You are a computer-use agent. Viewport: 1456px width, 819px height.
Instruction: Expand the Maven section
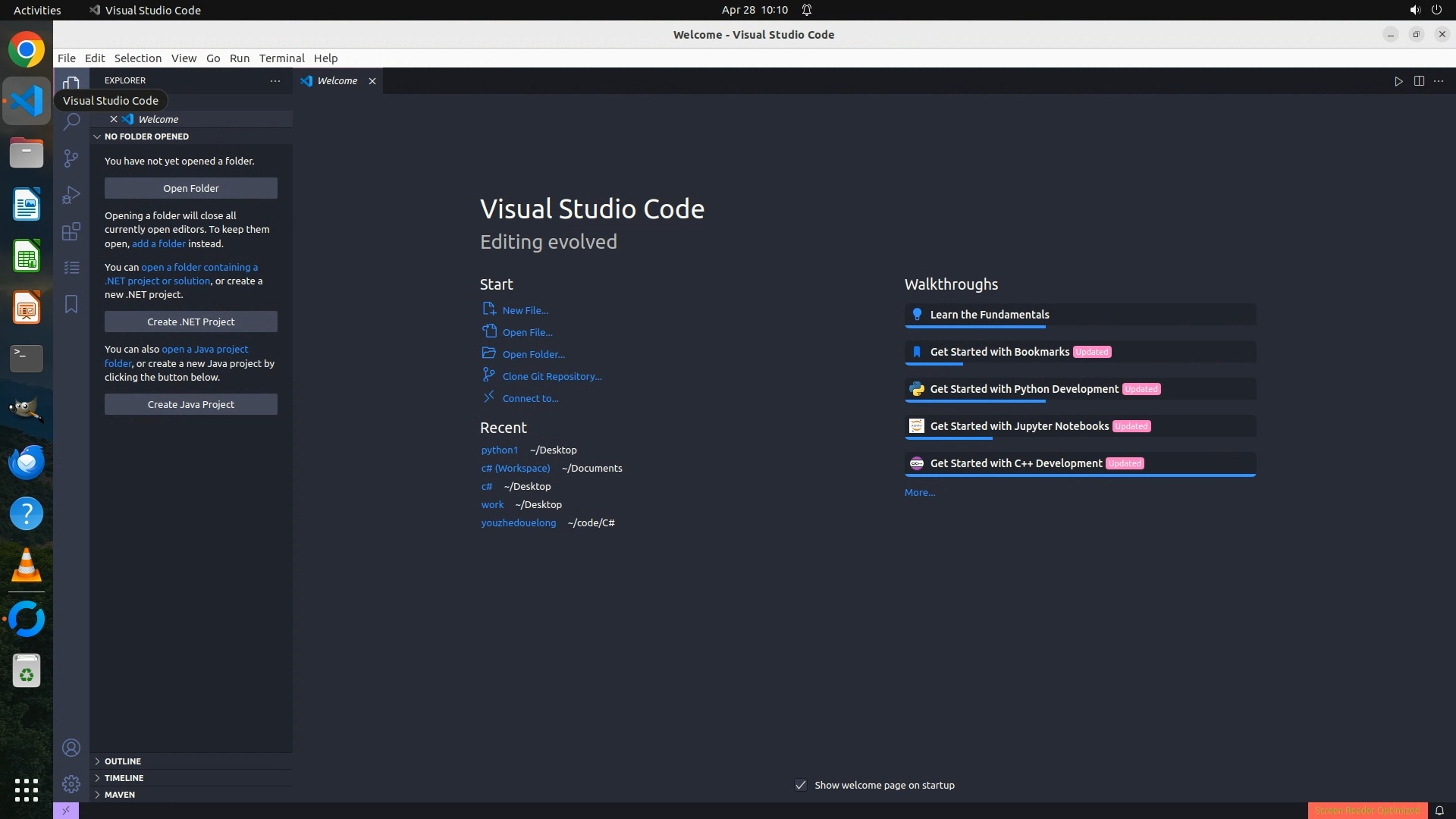pos(120,795)
